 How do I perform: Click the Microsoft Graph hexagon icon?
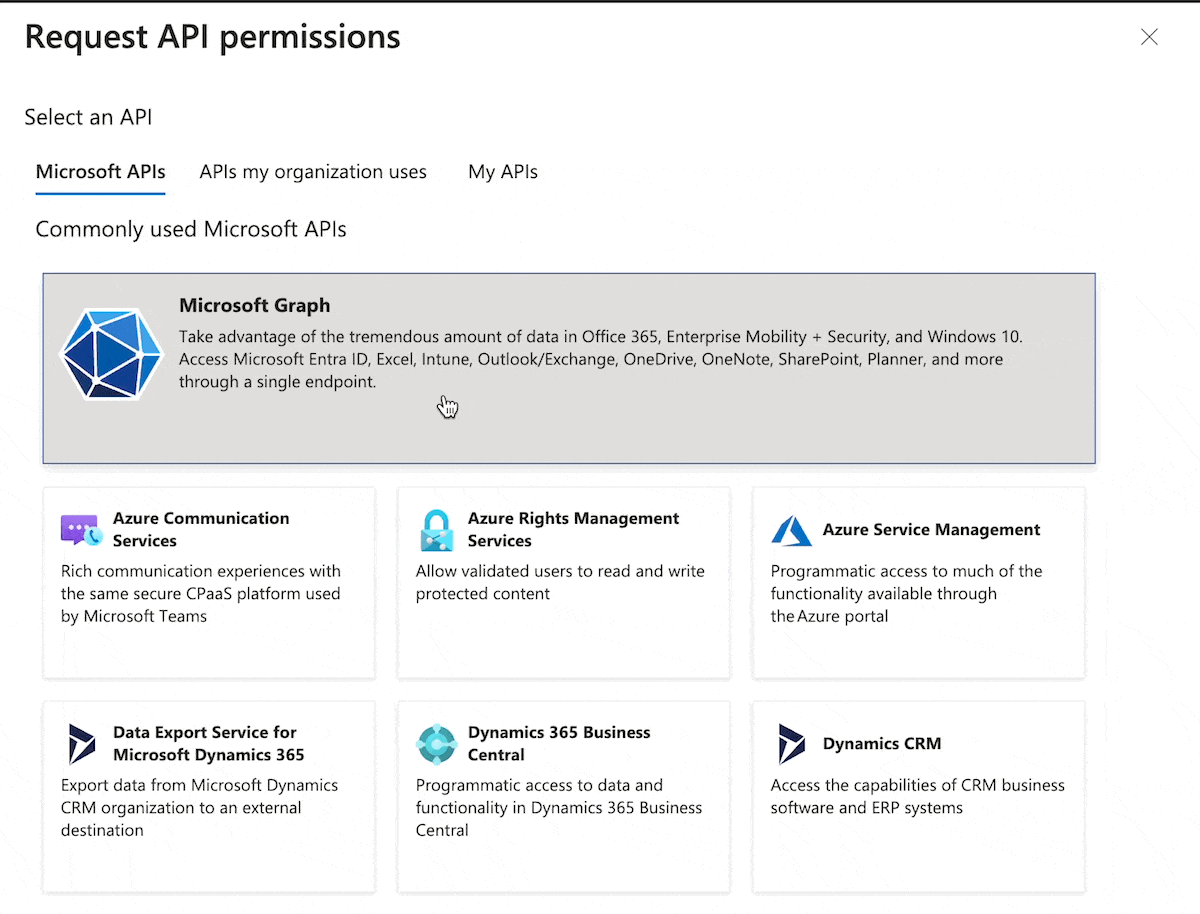[x=112, y=354]
